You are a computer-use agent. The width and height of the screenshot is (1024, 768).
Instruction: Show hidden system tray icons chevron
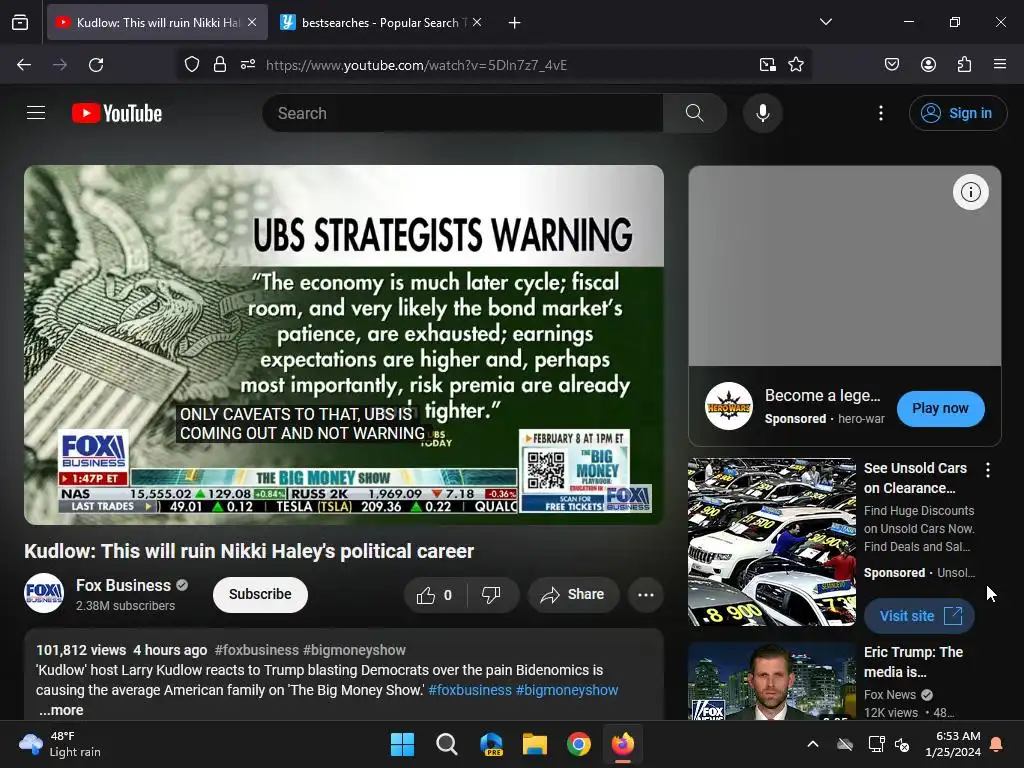click(x=813, y=744)
